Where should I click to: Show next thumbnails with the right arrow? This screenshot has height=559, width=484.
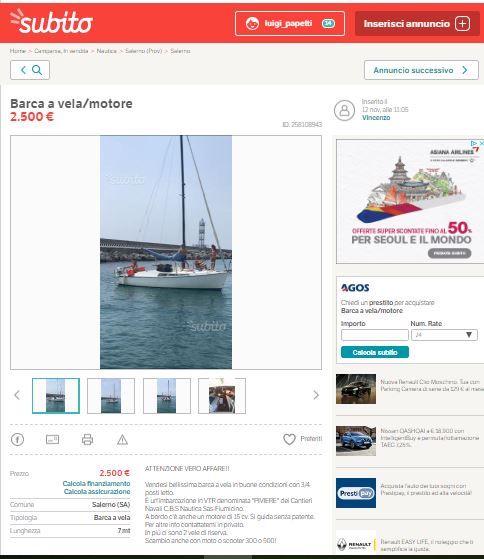316,395
